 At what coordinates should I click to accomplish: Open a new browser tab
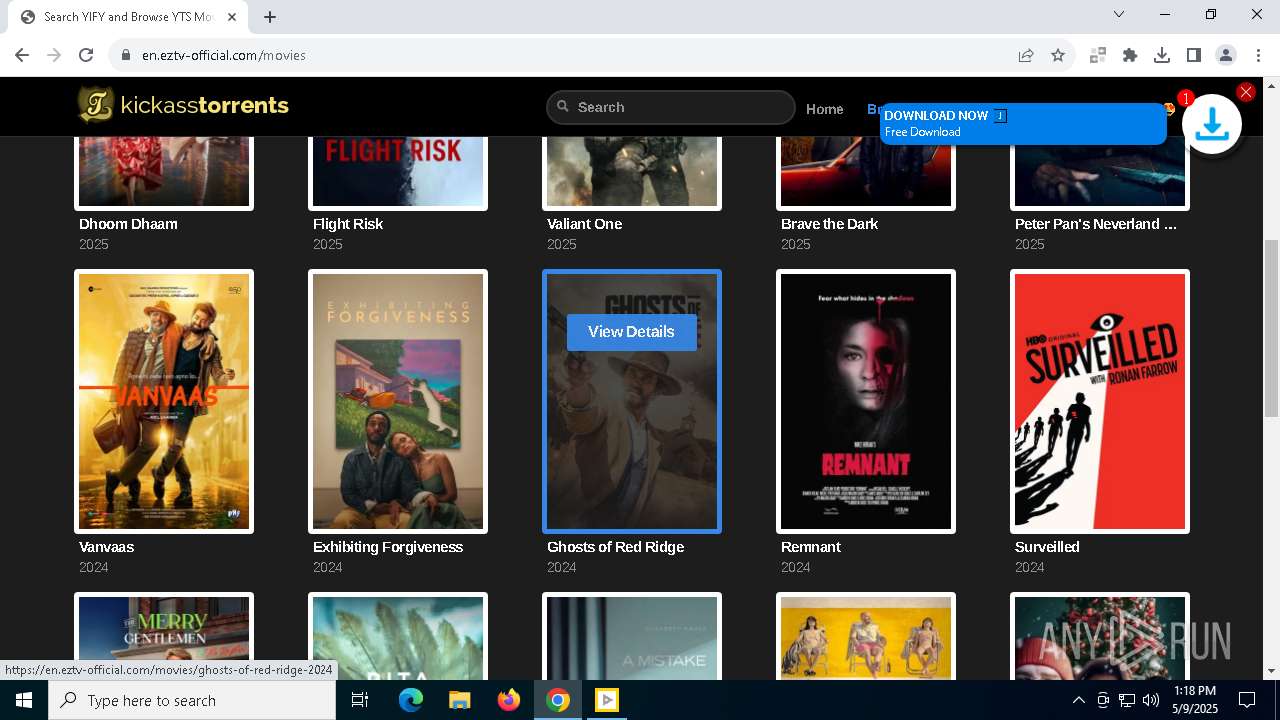click(x=270, y=17)
